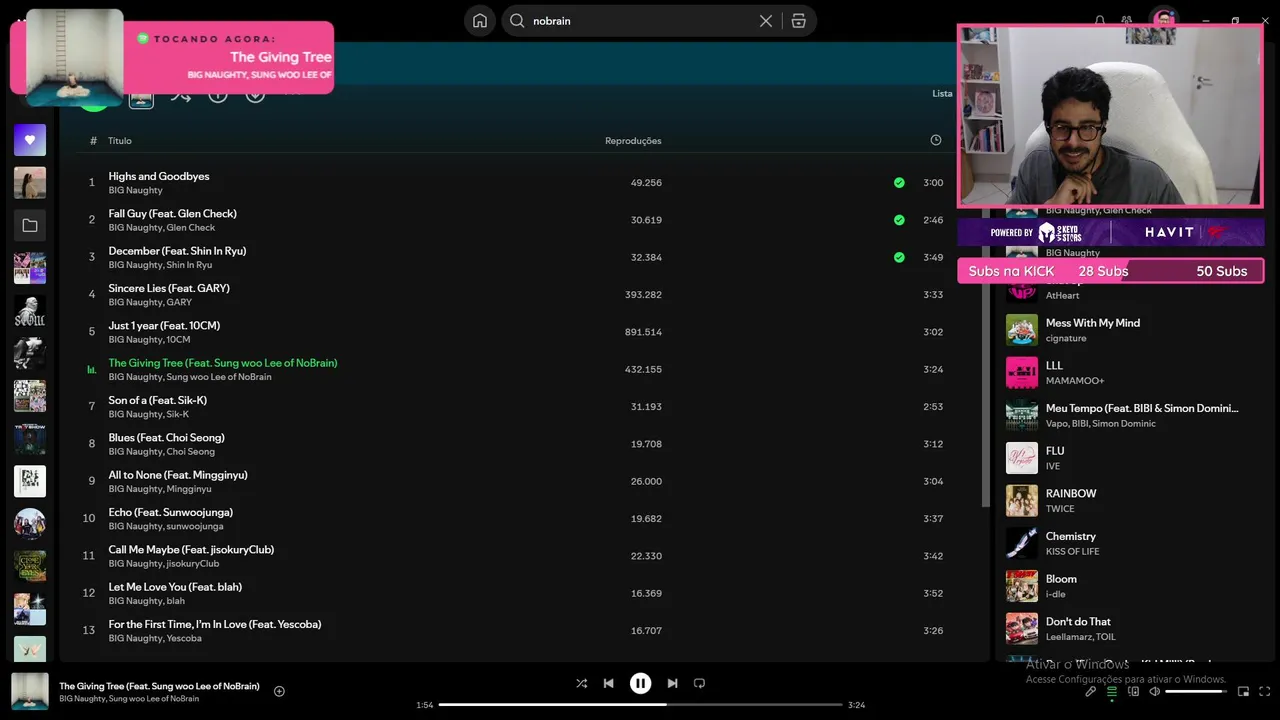The image size is (1280, 720).
Task: Open artist sunwoojunga under Echo
Action: click(x=195, y=526)
